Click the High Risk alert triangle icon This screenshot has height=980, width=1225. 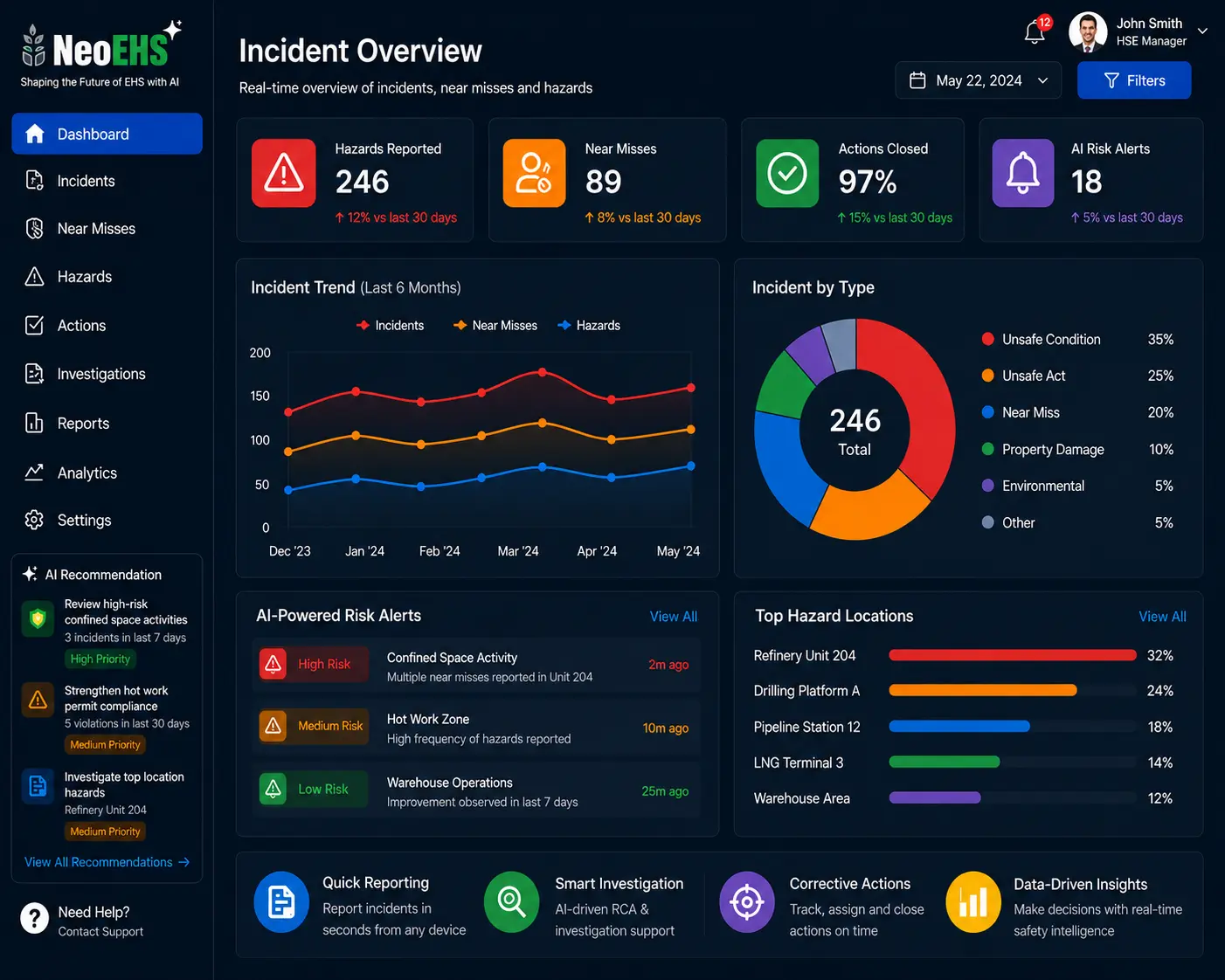[x=273, y=664]
